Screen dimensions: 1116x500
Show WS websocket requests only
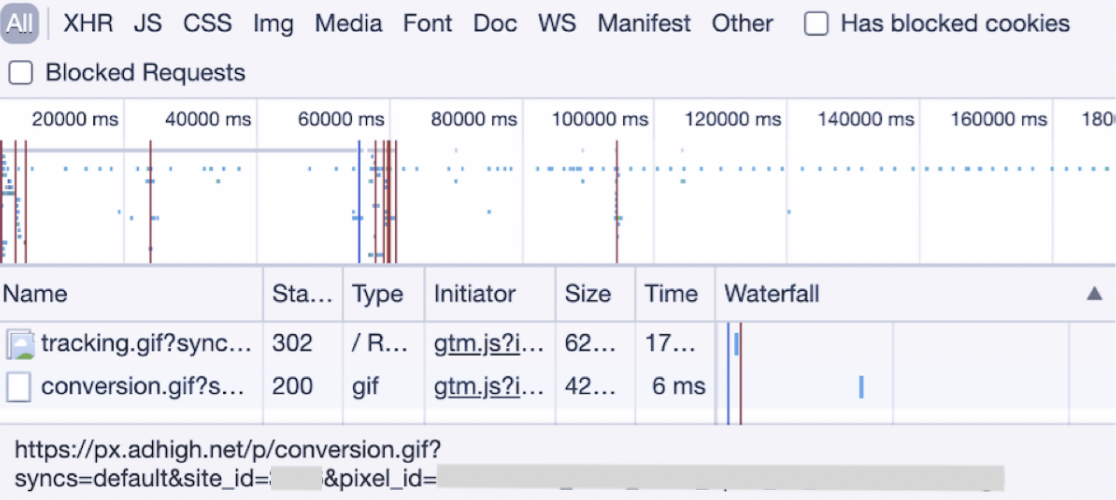557,24
